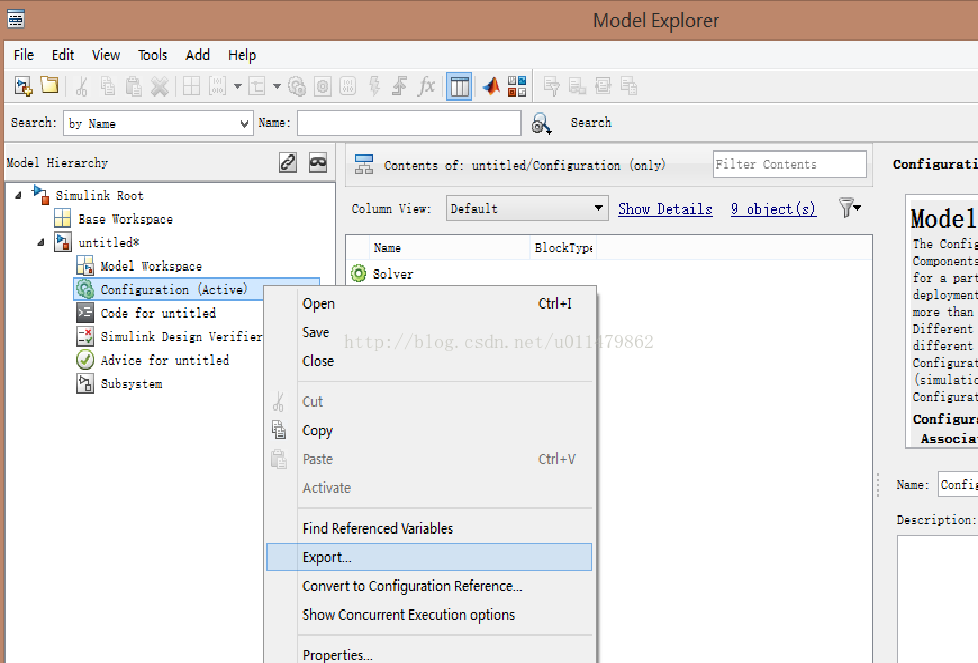Viewport: 978px width, 663px height.
Task: Click the add Stateflow data icon
Action: [347, 86]
